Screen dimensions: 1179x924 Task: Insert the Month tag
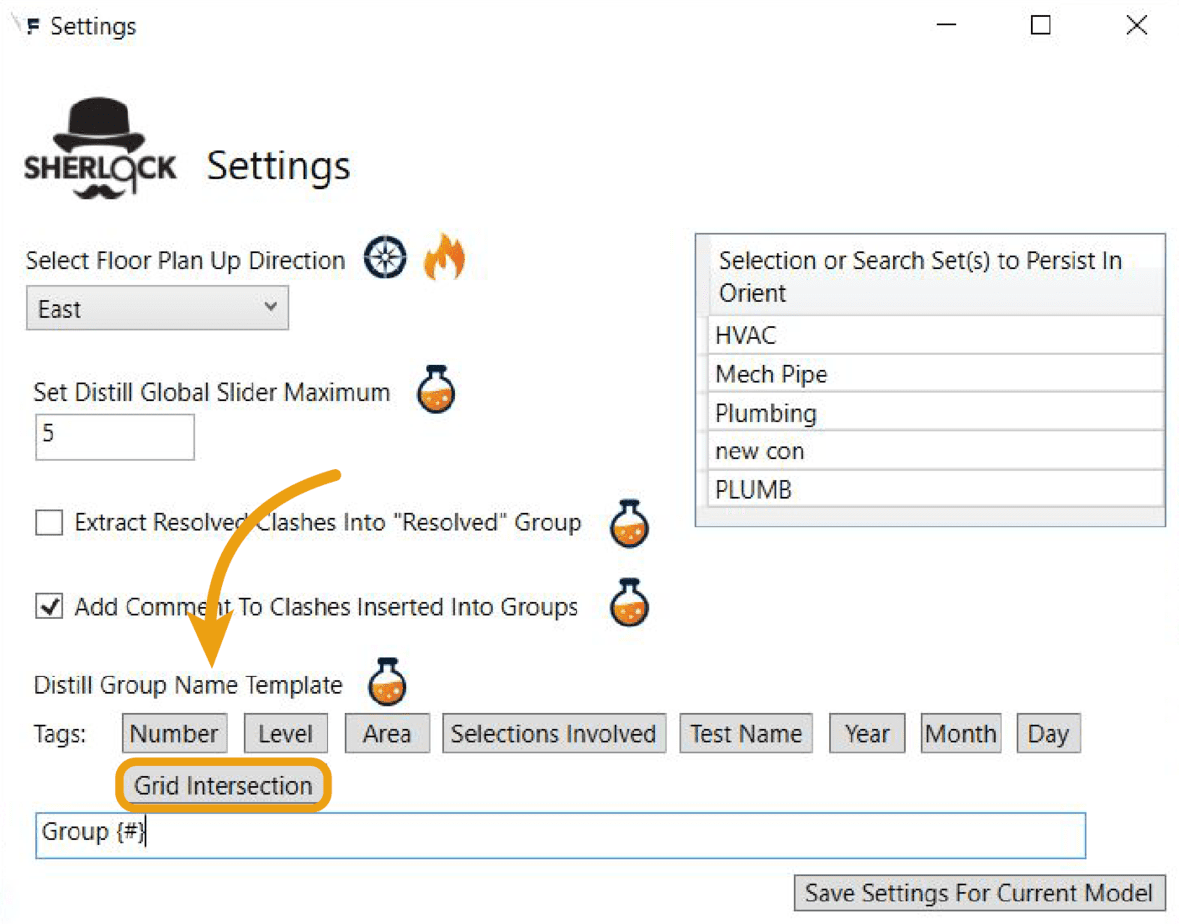(961, 733)
